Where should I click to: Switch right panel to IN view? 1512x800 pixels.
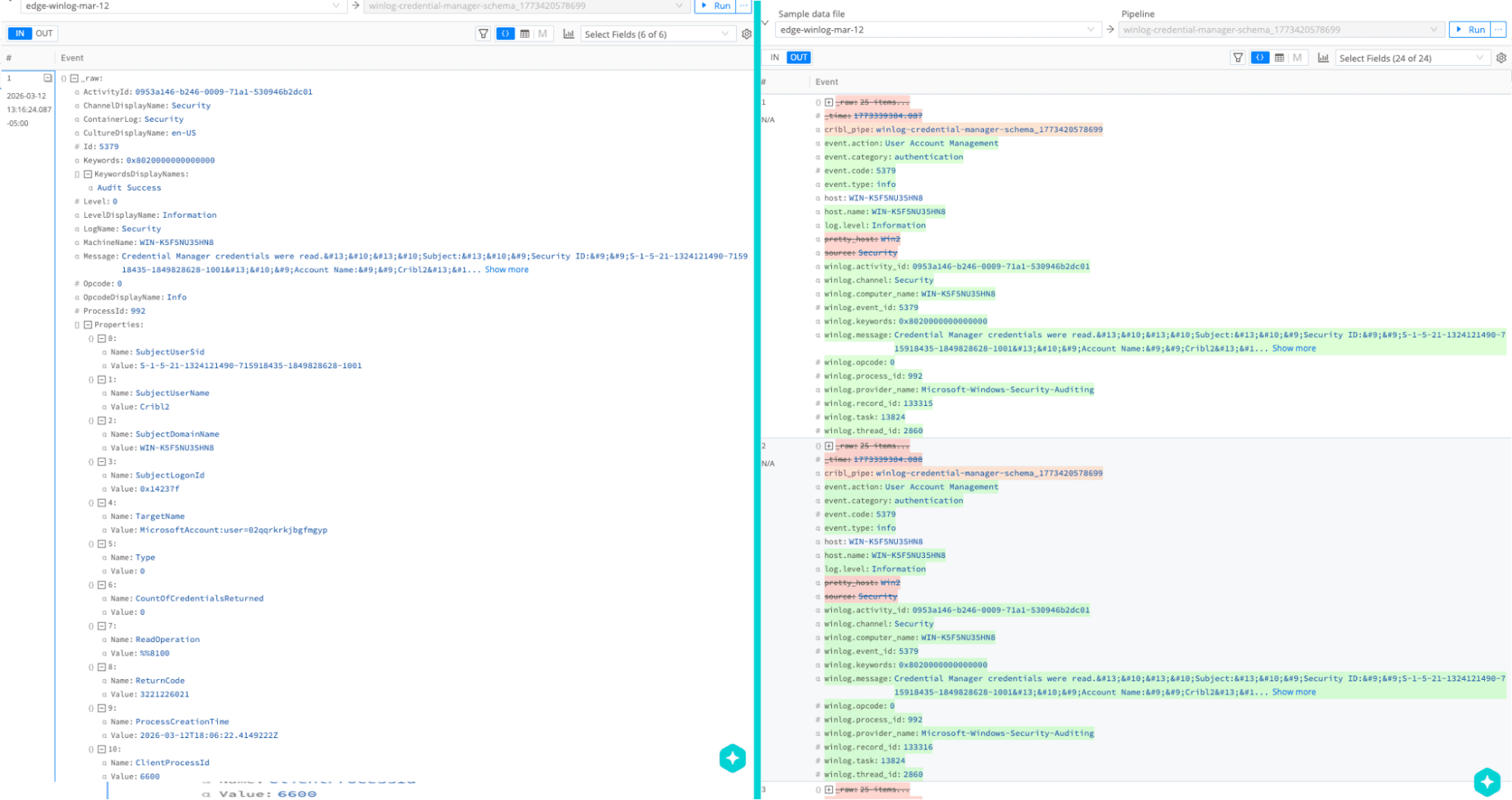[774, 57]
